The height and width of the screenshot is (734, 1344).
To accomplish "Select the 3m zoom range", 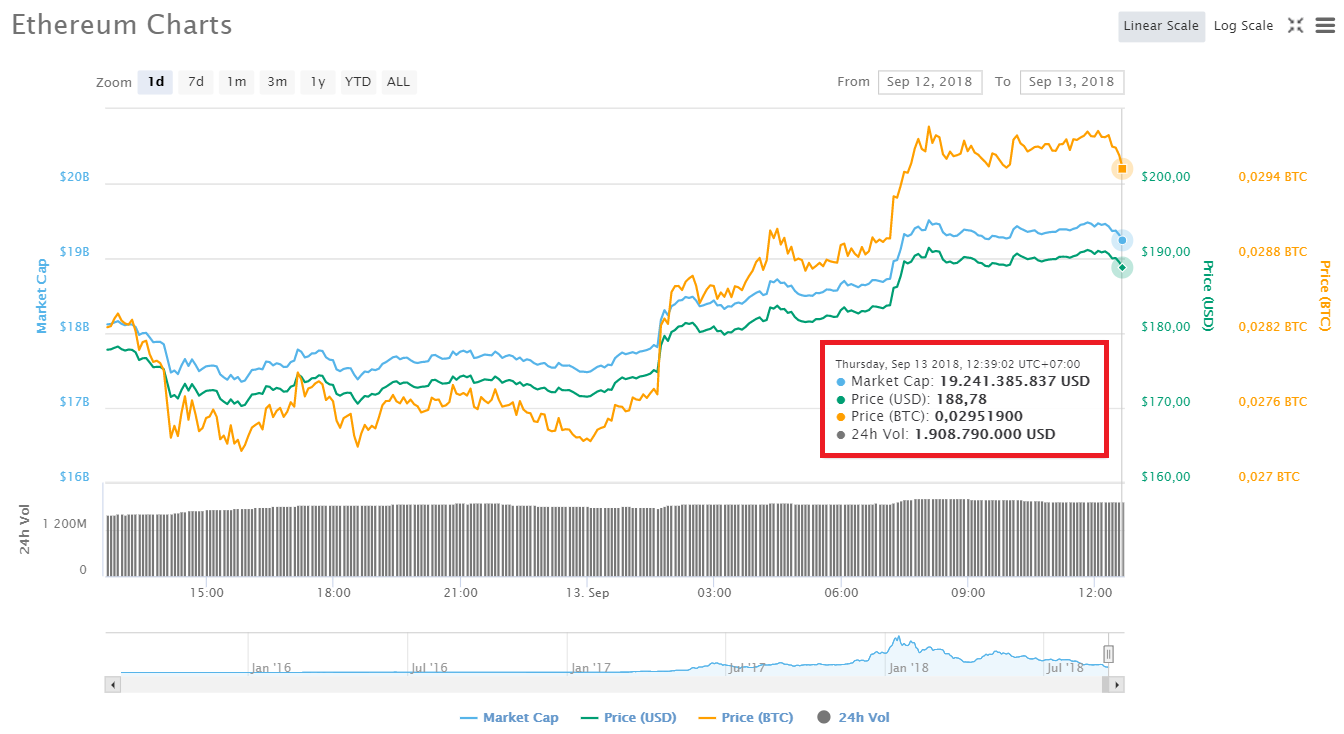I will [x=277, y=82].
